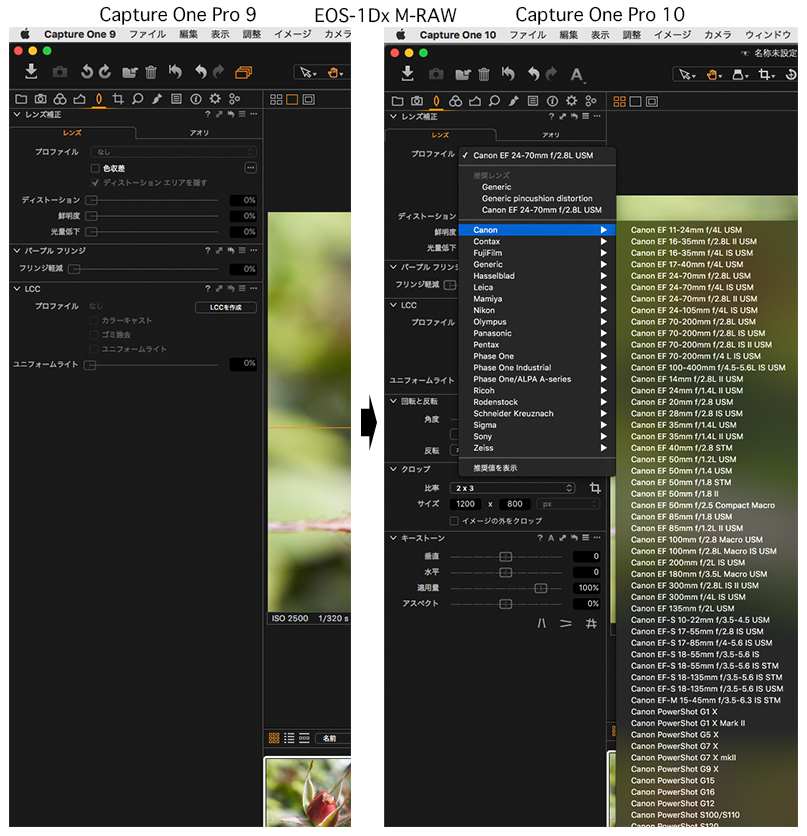Click Move to Folder icon in Capture One 9

[x=130, y=72]
